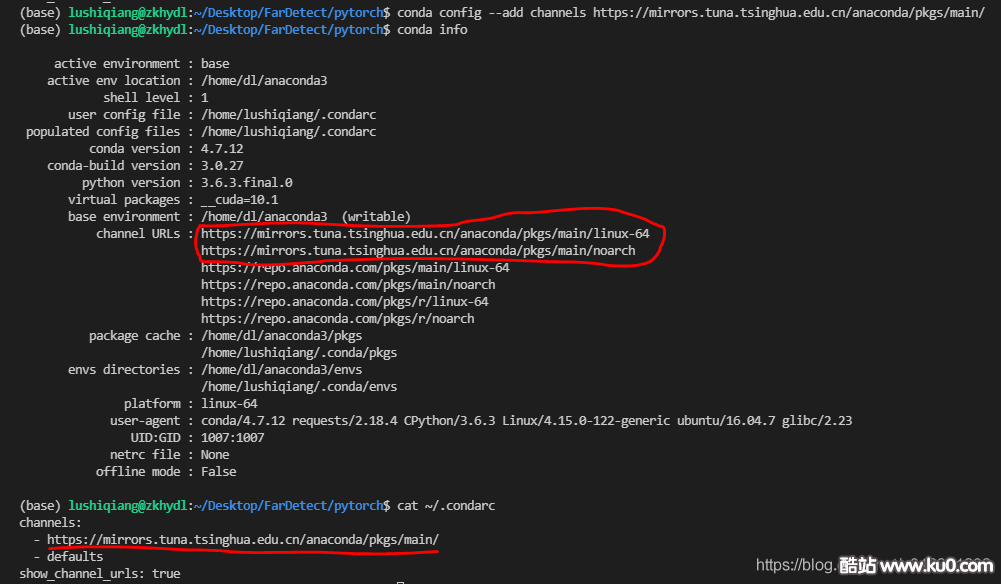Image resolution: width=1001 pixels, height=584 pixels.
Task: Click the '(writable)' text
Action: [x=377, y=217]
